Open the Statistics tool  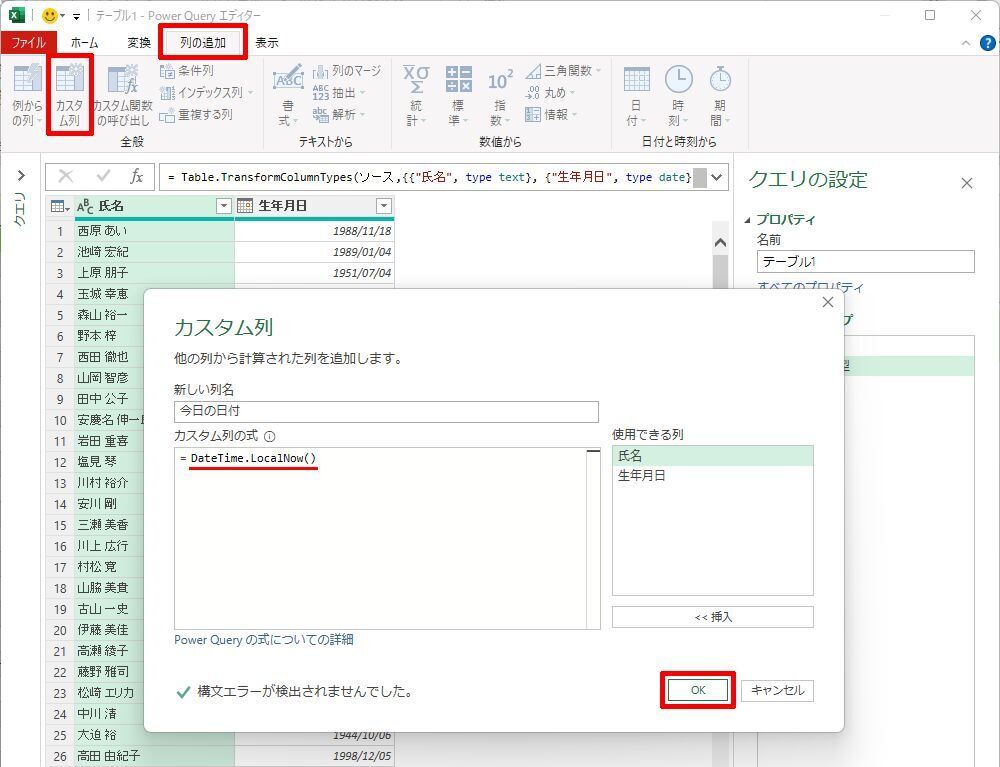416,95
